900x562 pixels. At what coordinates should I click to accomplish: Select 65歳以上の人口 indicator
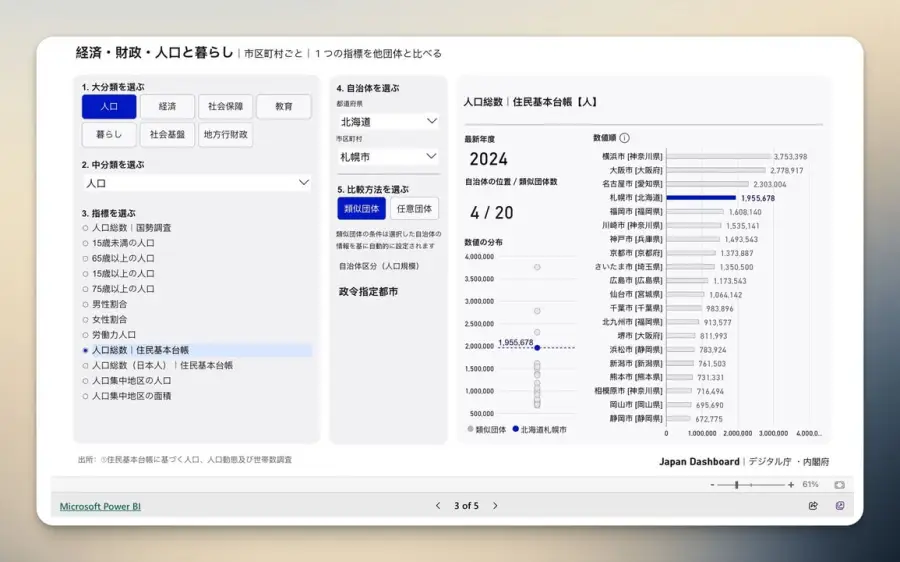click(118, 258)
